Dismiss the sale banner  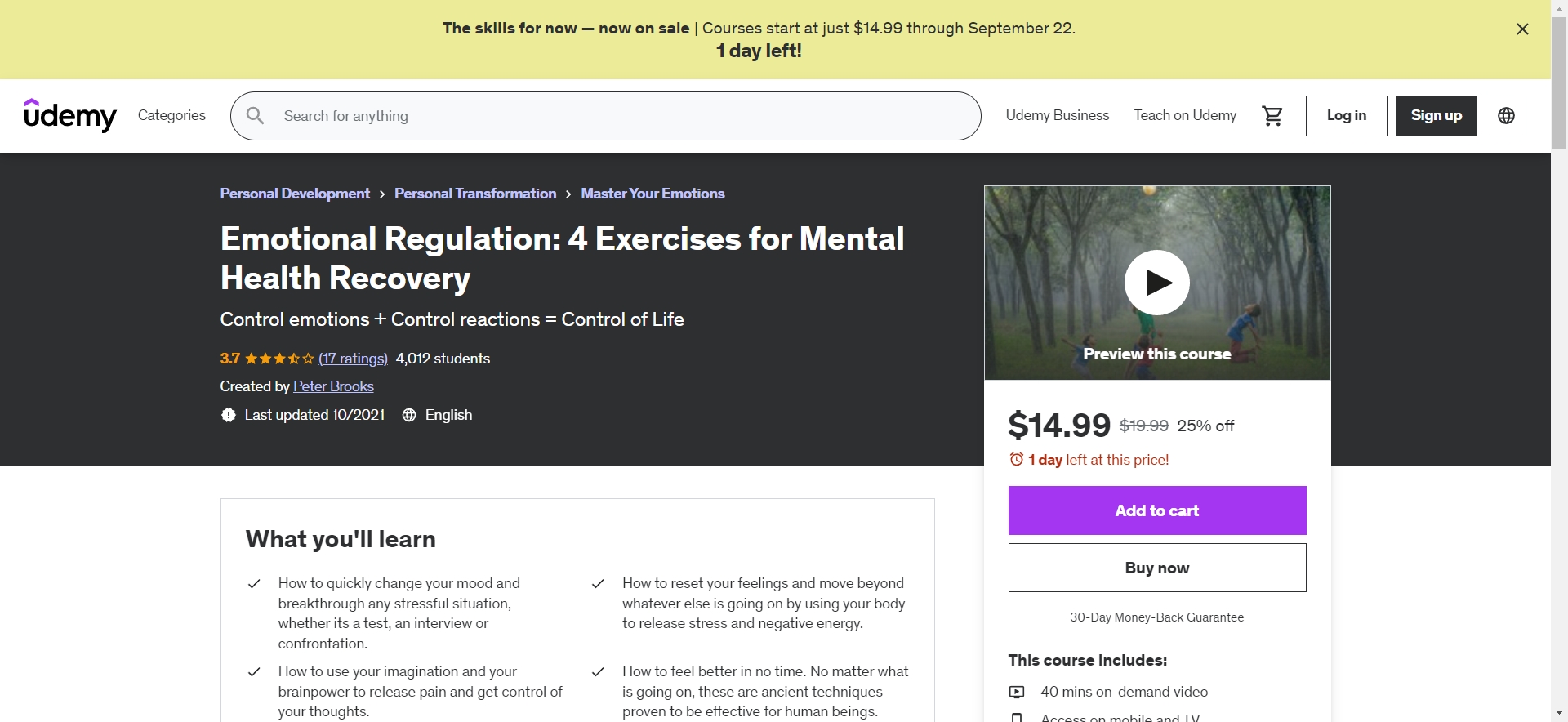coord(1522,29)
